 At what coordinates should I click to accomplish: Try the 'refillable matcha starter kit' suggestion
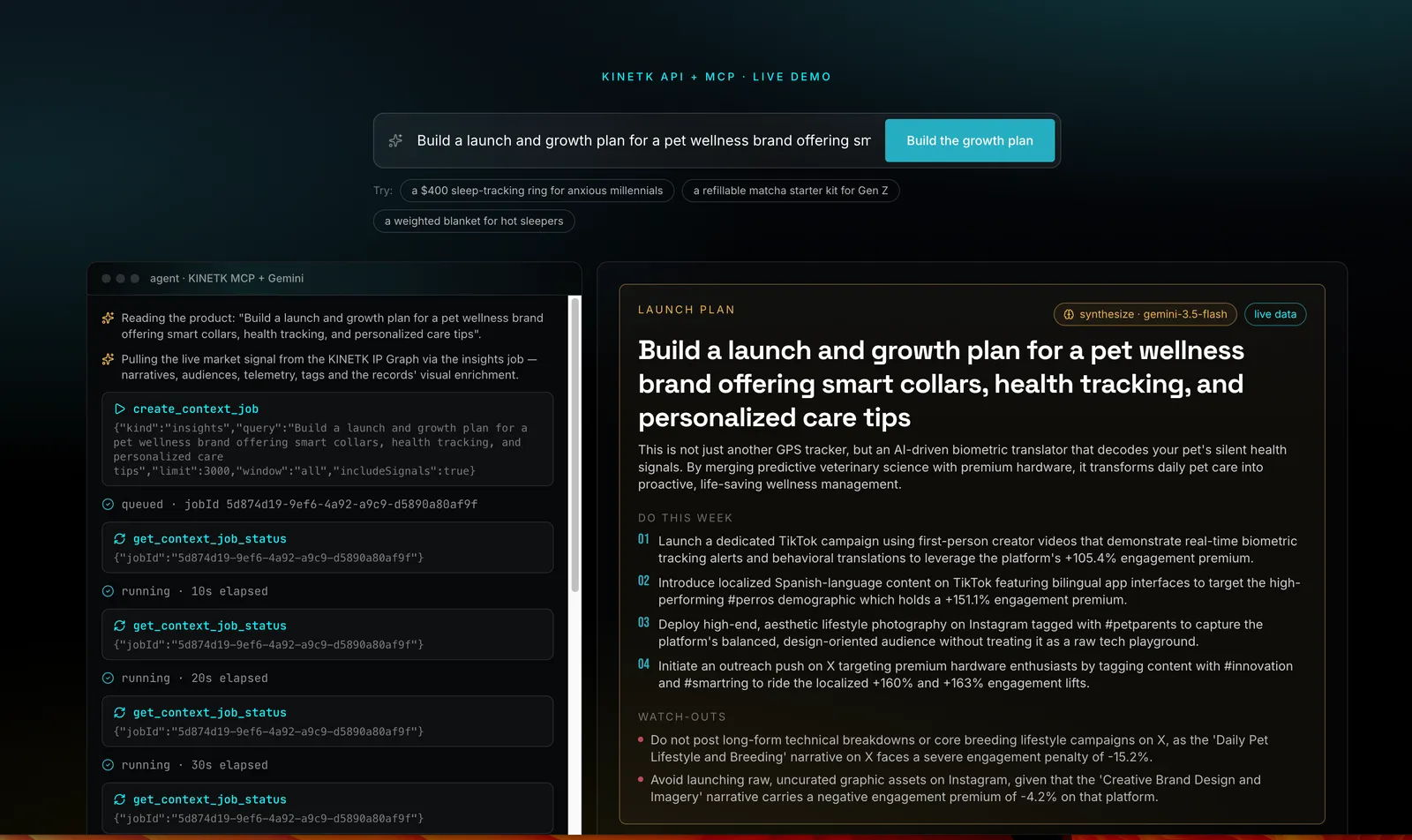pyautogui.click(x=791, y=191)
